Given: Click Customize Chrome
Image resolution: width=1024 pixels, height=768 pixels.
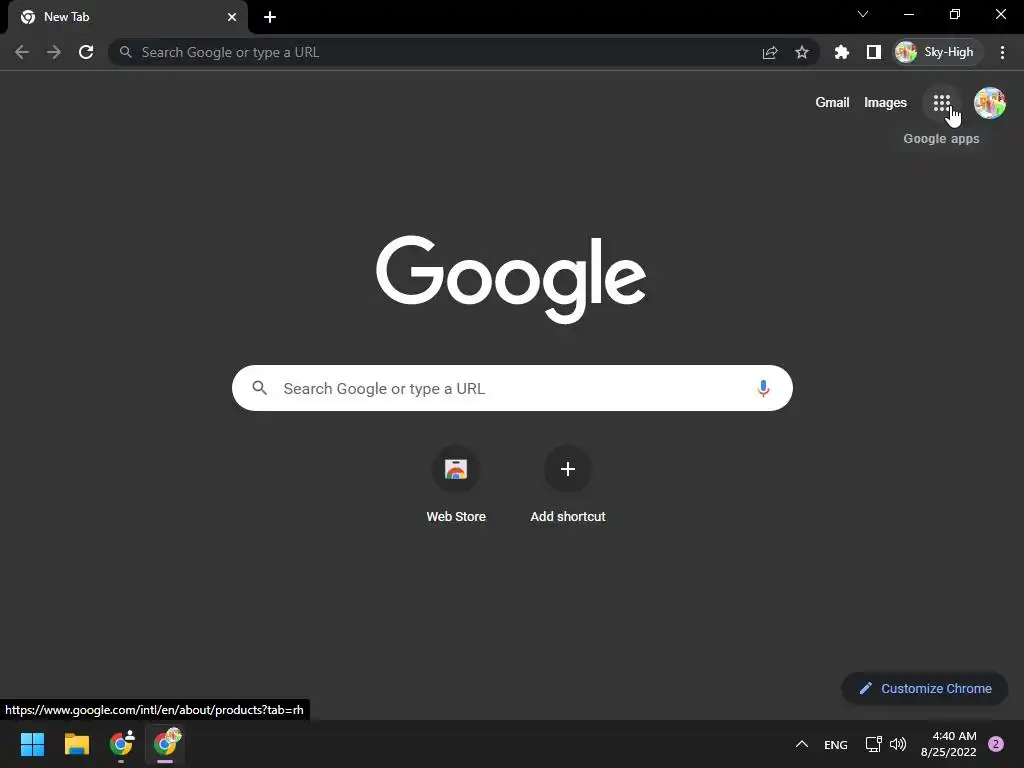Looking at the screenshot, I should pos(925,688).
